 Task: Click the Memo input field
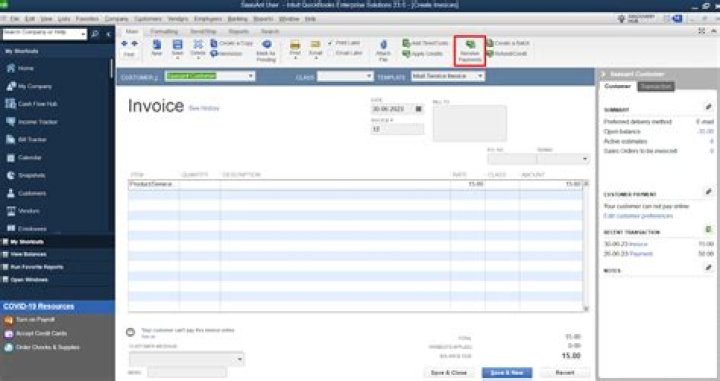187,372
